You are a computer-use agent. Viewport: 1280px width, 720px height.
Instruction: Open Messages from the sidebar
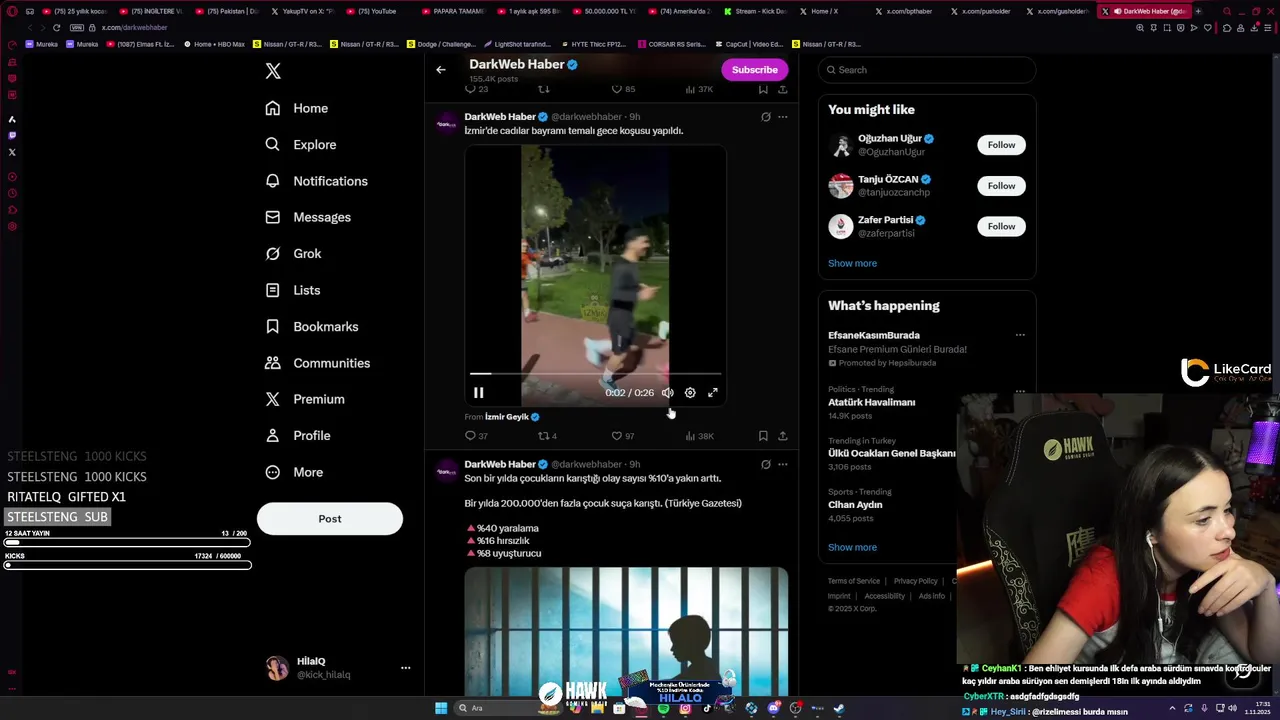308,217
